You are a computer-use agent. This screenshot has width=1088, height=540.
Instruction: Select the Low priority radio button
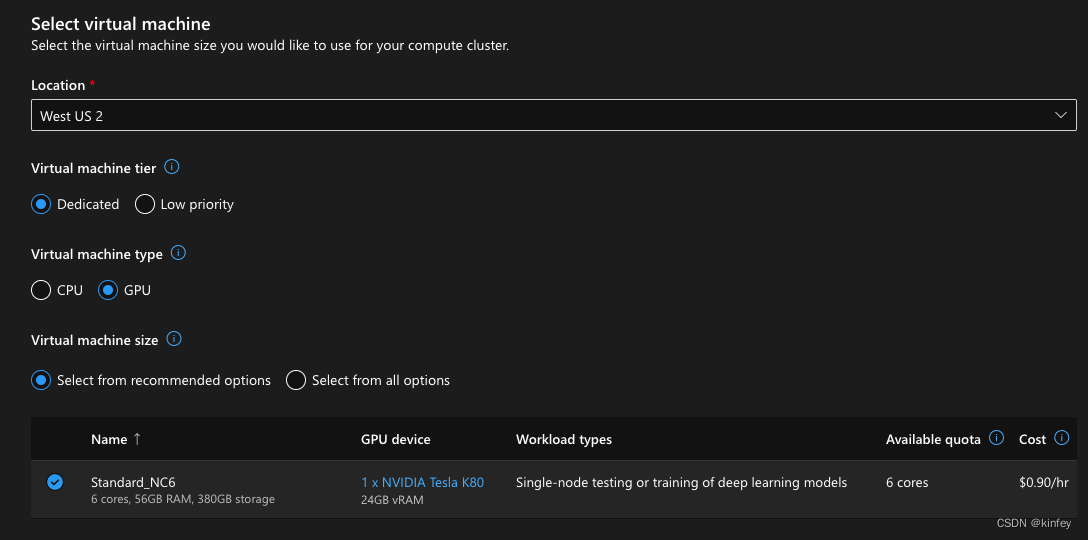coord(144,204)
